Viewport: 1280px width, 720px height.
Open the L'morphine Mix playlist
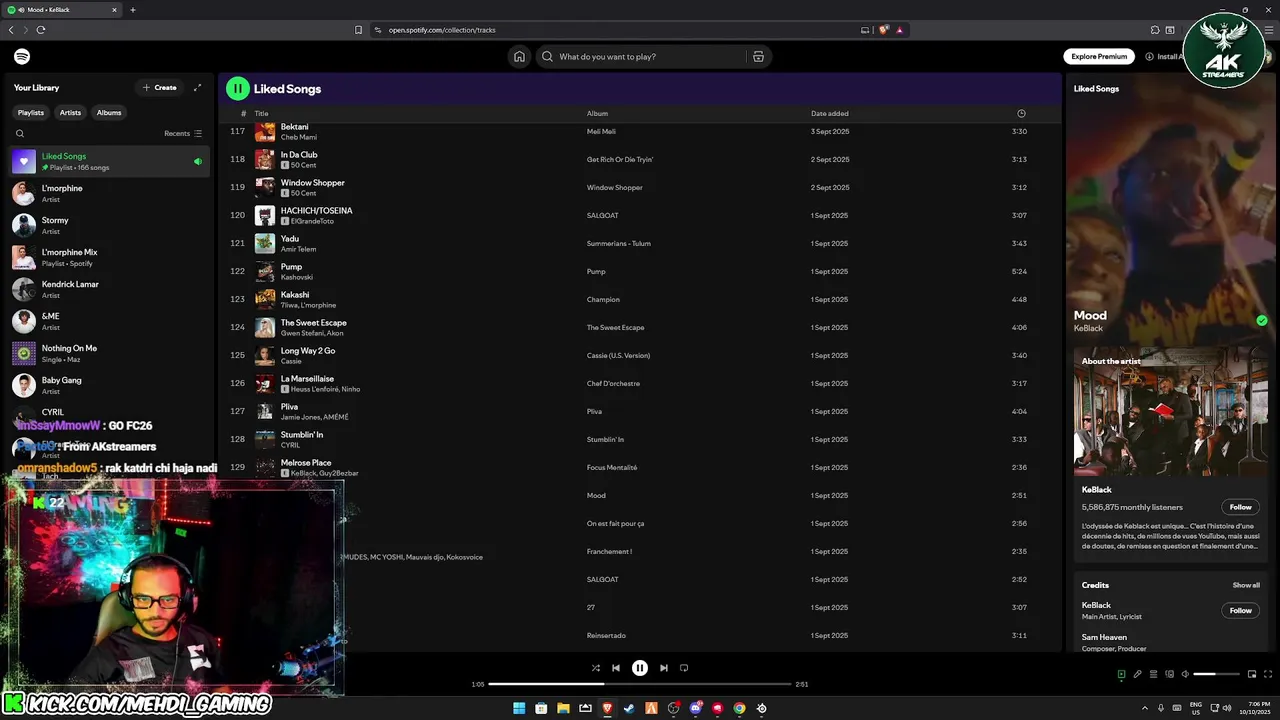click(x=110, y=257)
